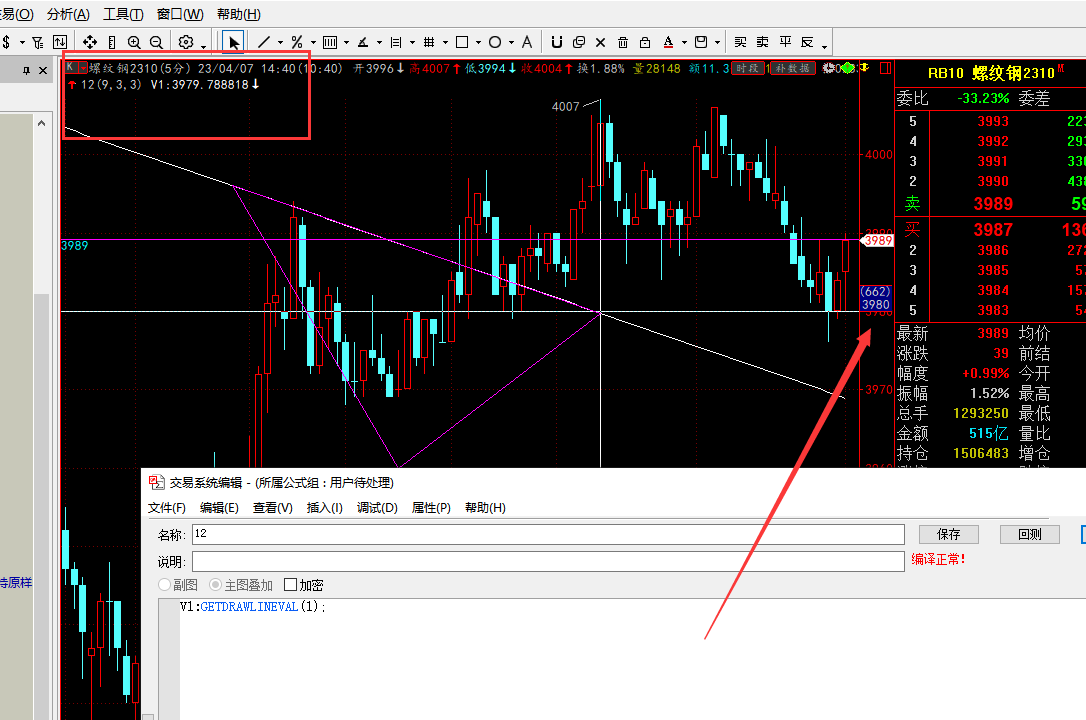Select the angle line drawing tool
The height and width of the screenshot is (720, 1086).
pyautogui.click(x=363, y=42)
